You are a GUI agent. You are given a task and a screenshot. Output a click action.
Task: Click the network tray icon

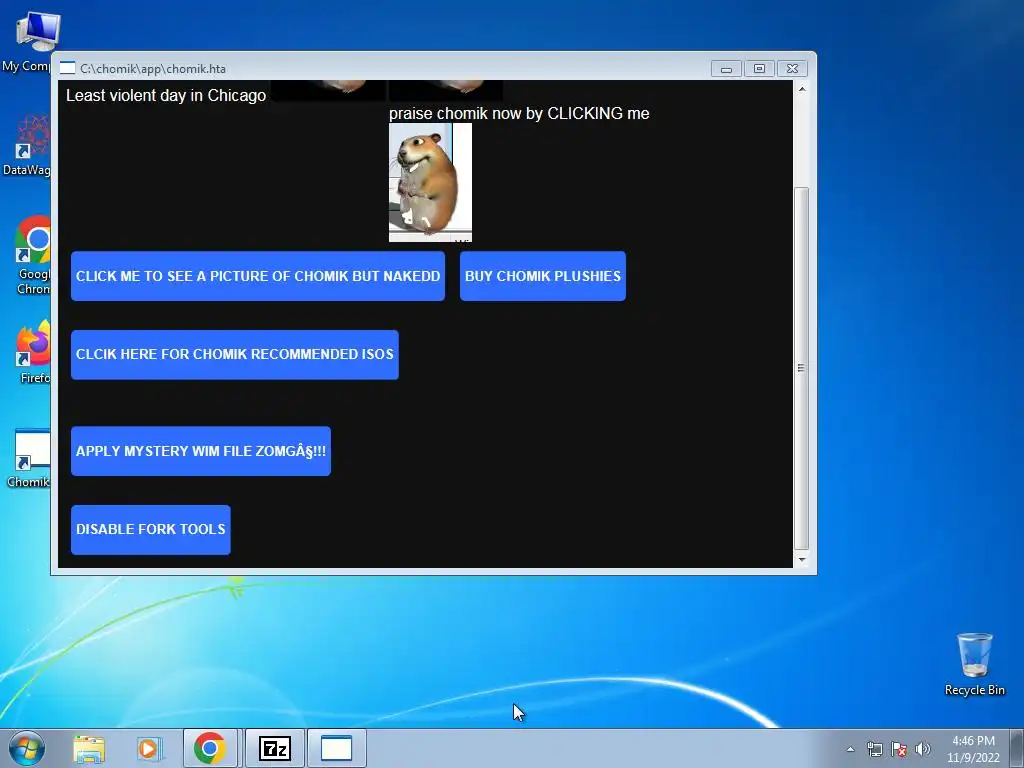(874, 749)
